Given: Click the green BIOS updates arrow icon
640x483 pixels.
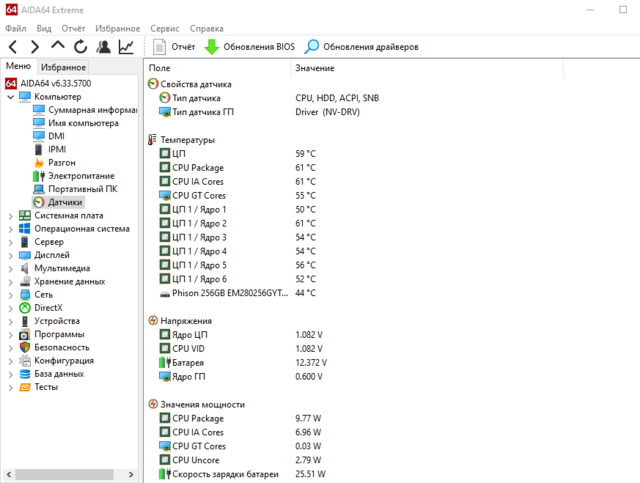Looking at the screenshot, I should click(211, 47).
